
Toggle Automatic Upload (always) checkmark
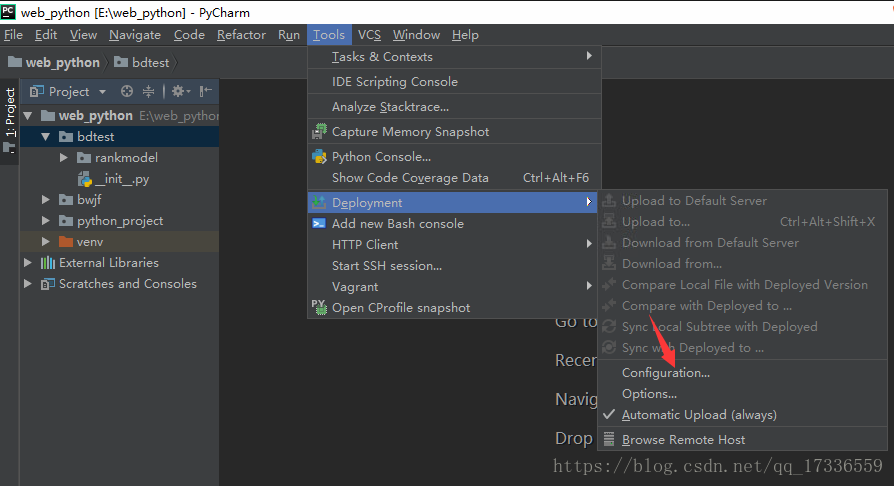[609, 415]
